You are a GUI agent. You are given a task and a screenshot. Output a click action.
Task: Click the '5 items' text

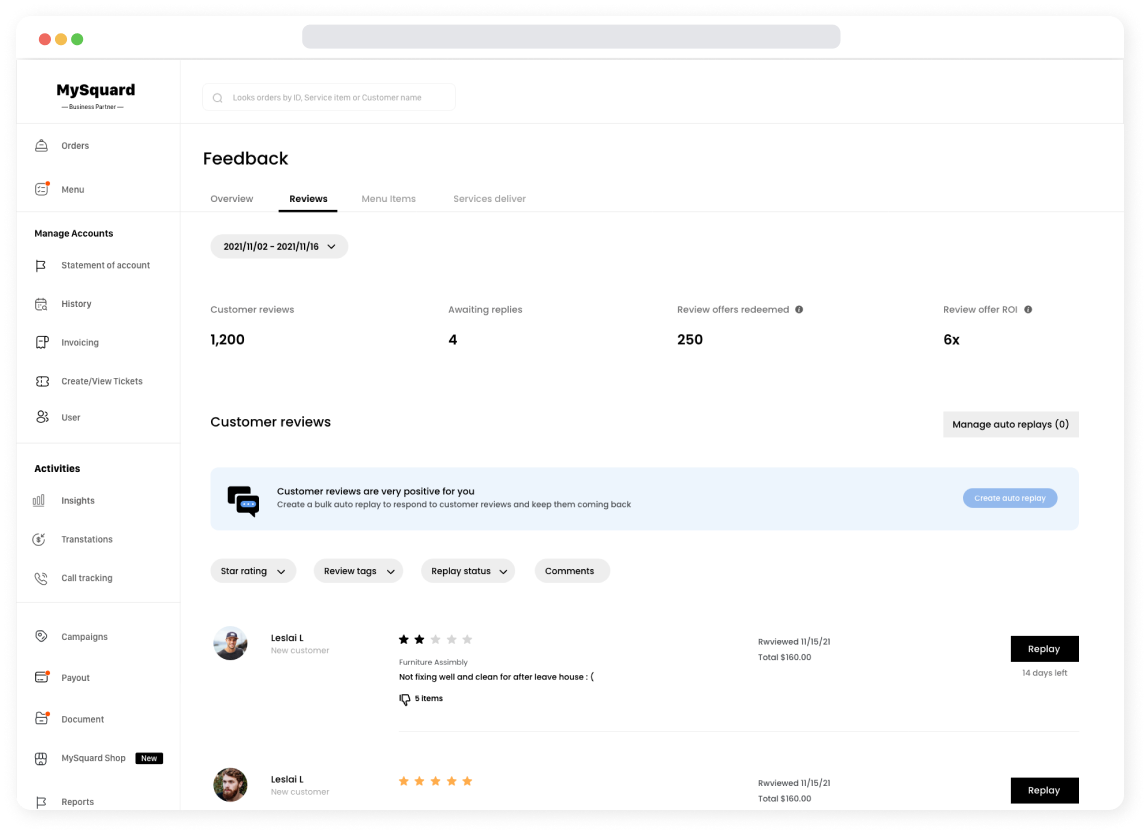coord(429,699)
